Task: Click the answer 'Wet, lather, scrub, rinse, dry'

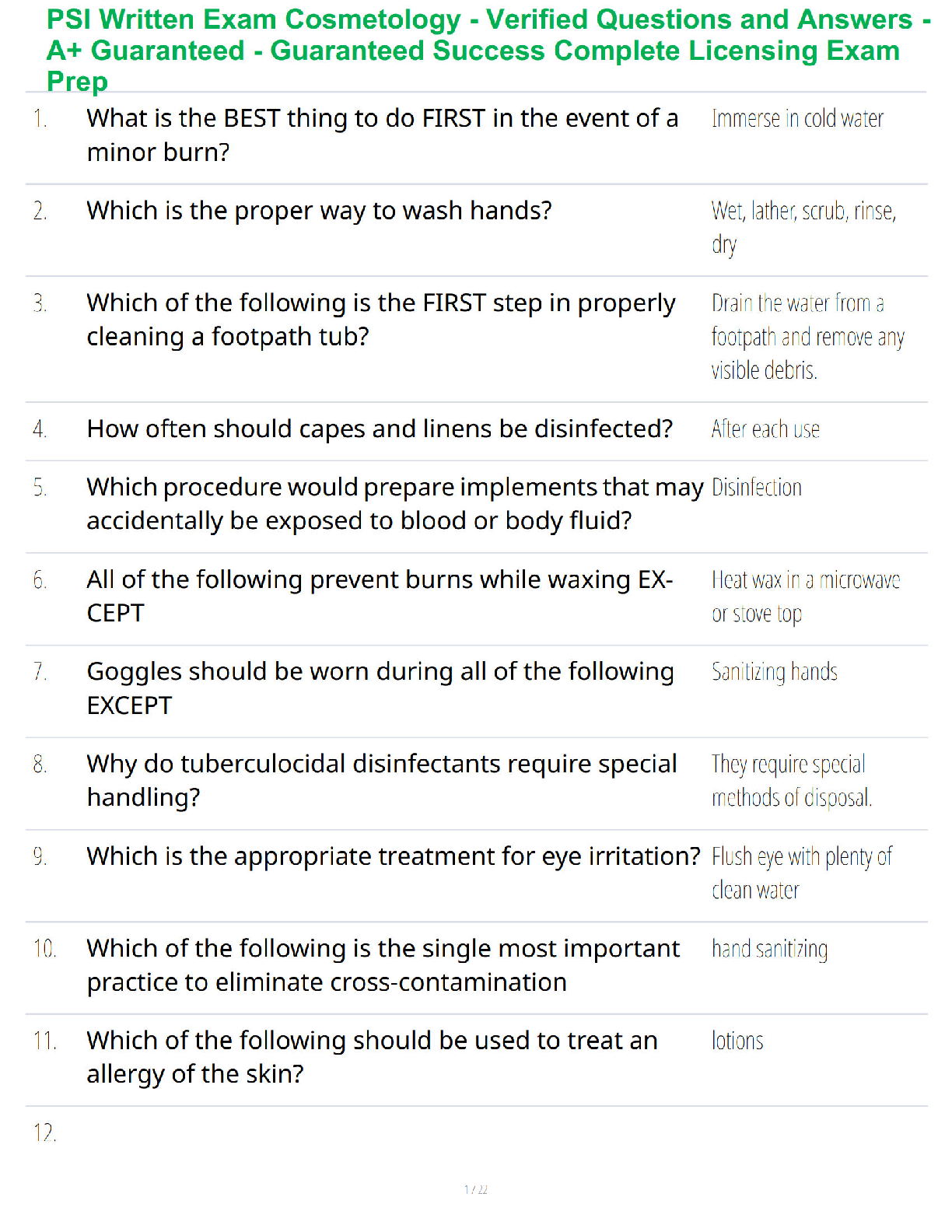Action: [x=803, y=227]
